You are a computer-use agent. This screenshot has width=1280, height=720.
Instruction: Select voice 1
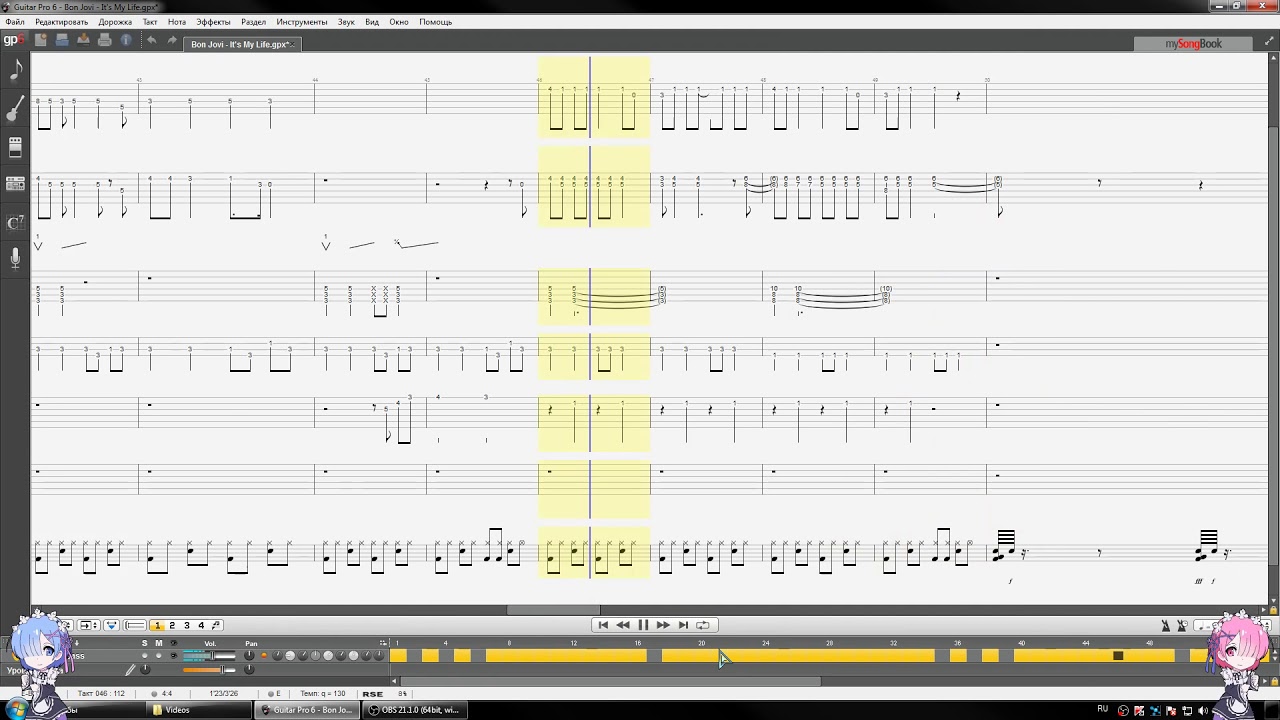[157, 625]
